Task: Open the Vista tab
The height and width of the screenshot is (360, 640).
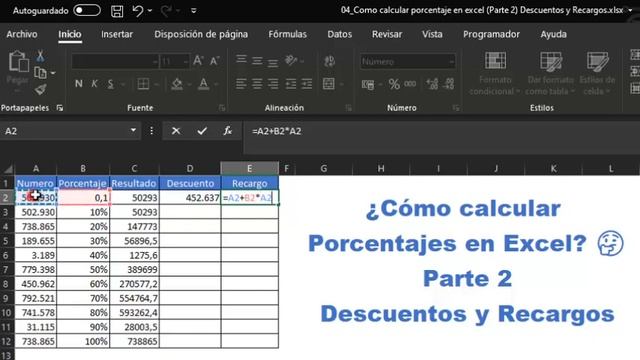Action: [432, 34]
